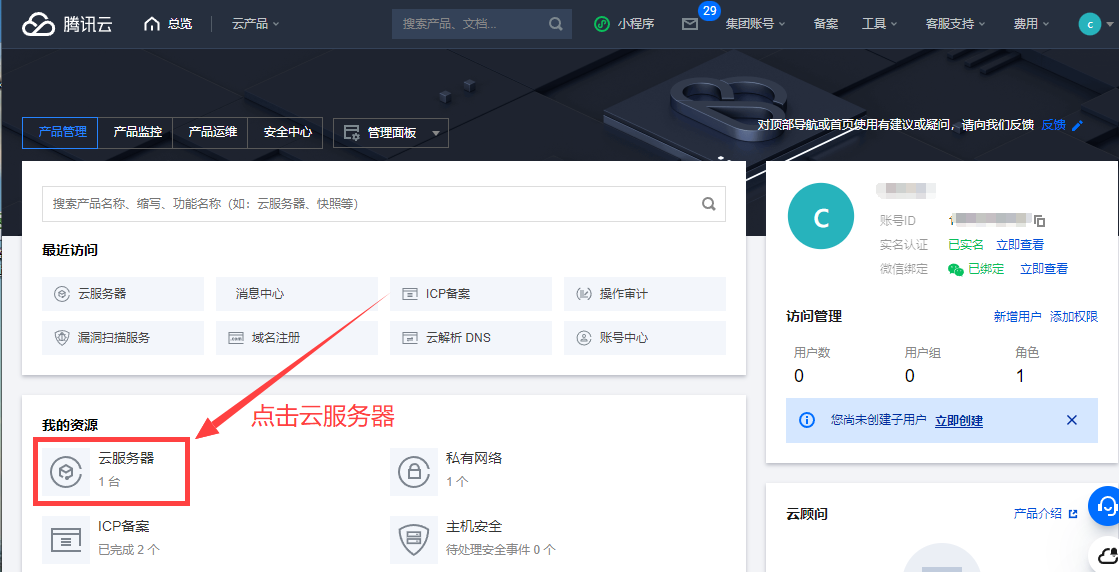Copy account ID using copy icon
The width and height of the screenshot is (1119, 572).
click(x=1039, y=221)
